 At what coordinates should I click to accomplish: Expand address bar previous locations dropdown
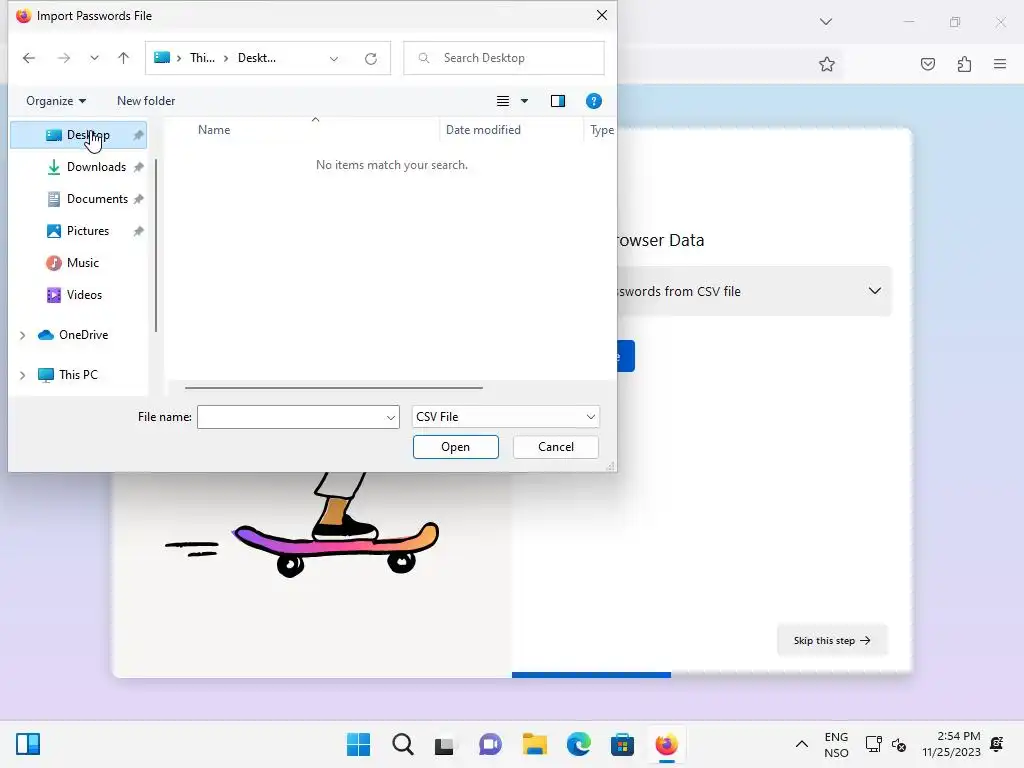coord(334,59)
